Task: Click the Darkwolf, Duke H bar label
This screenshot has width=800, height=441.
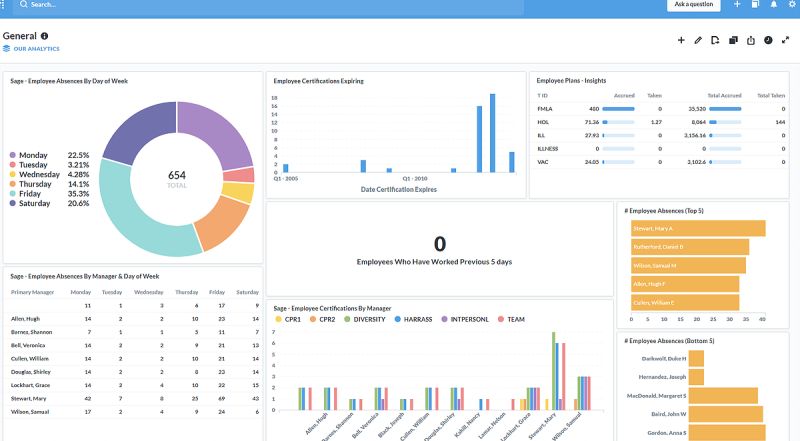Action: (x=664, y=358)
